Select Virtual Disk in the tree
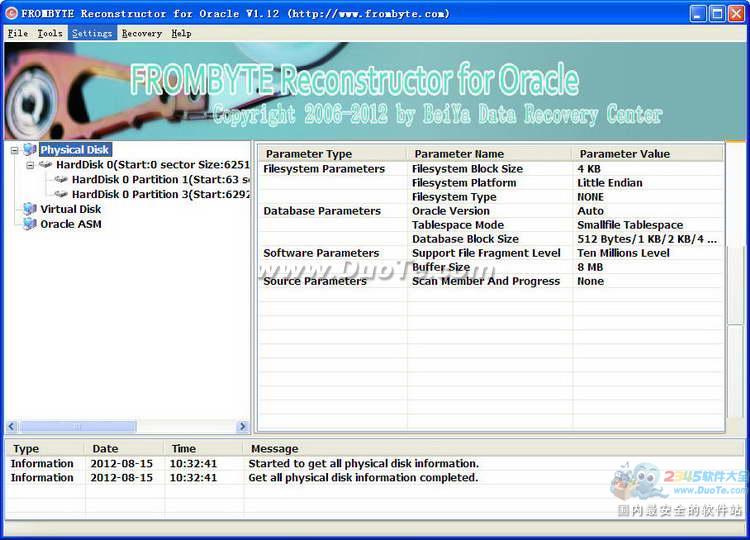750x540 pixels. 71,209
